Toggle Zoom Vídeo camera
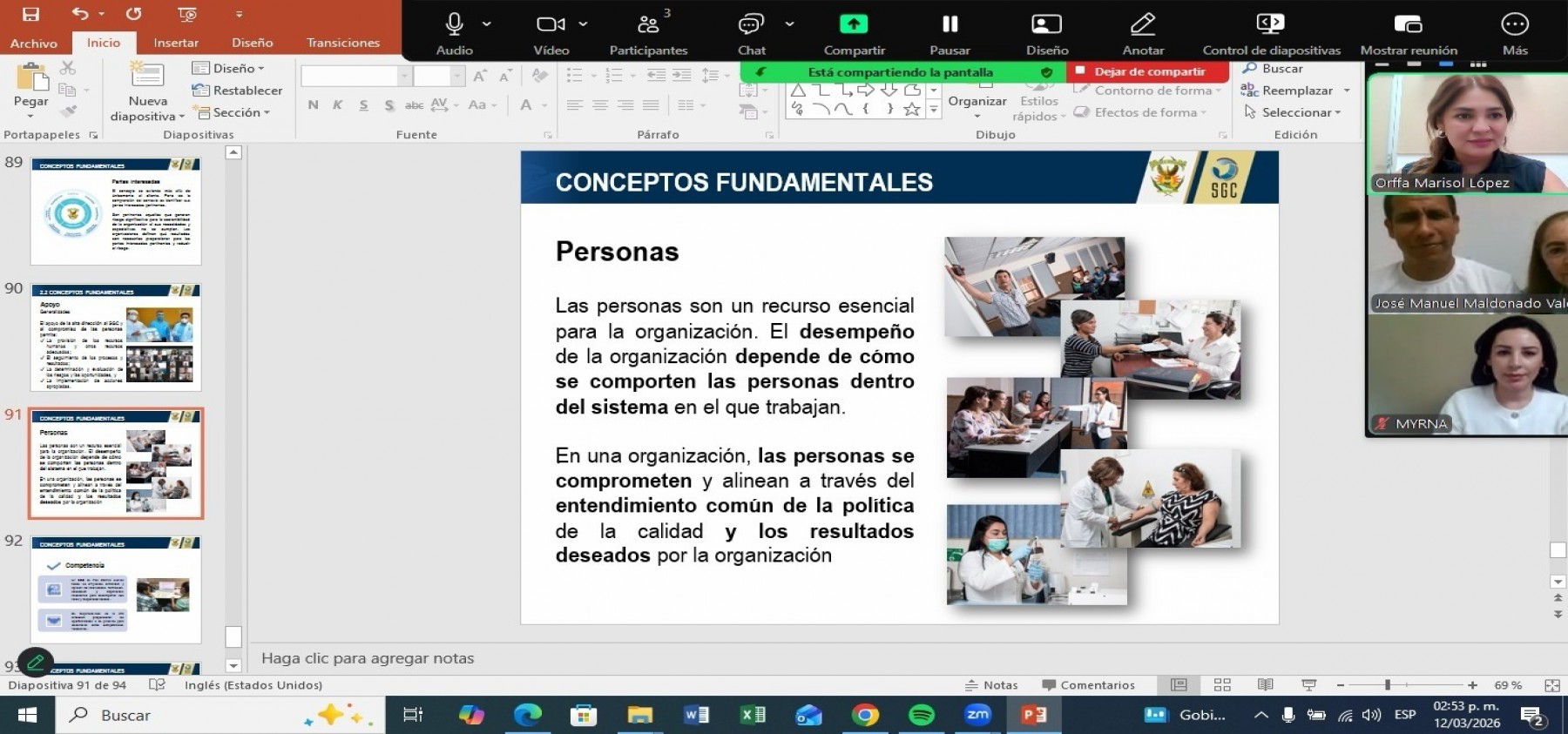 [551, 24]
